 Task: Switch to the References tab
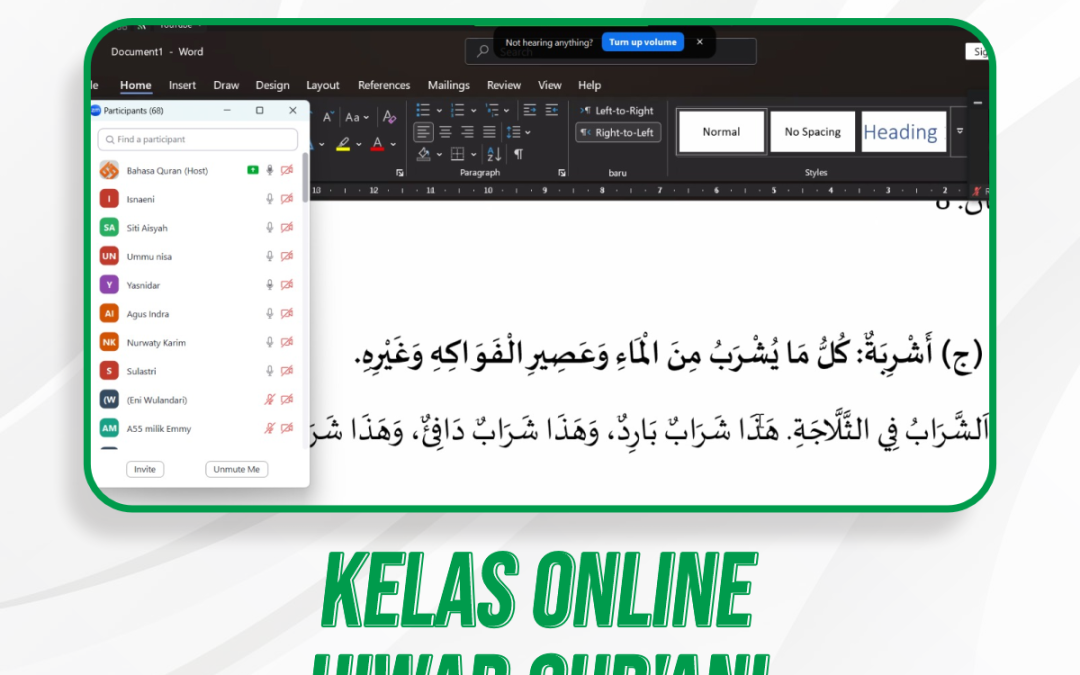click(x=384, y=85)
